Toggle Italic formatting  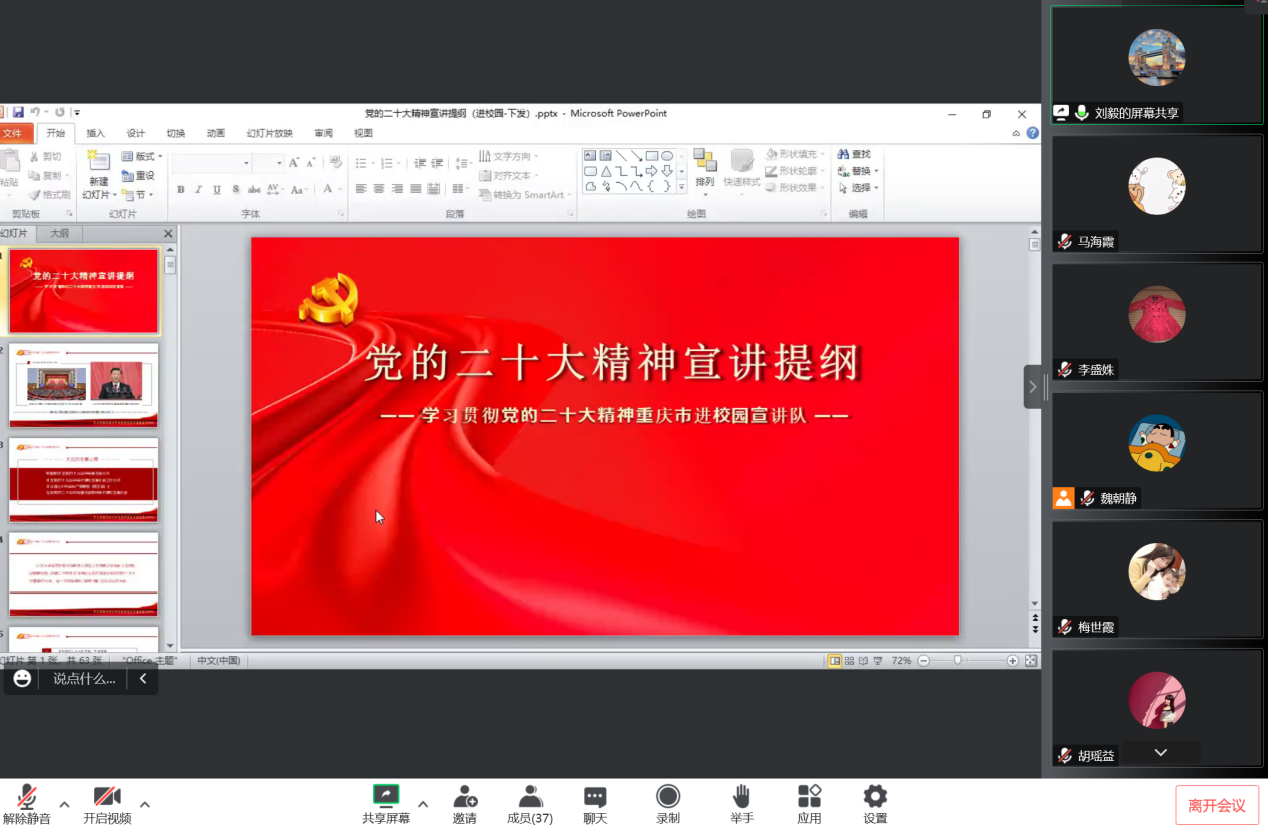199,189
